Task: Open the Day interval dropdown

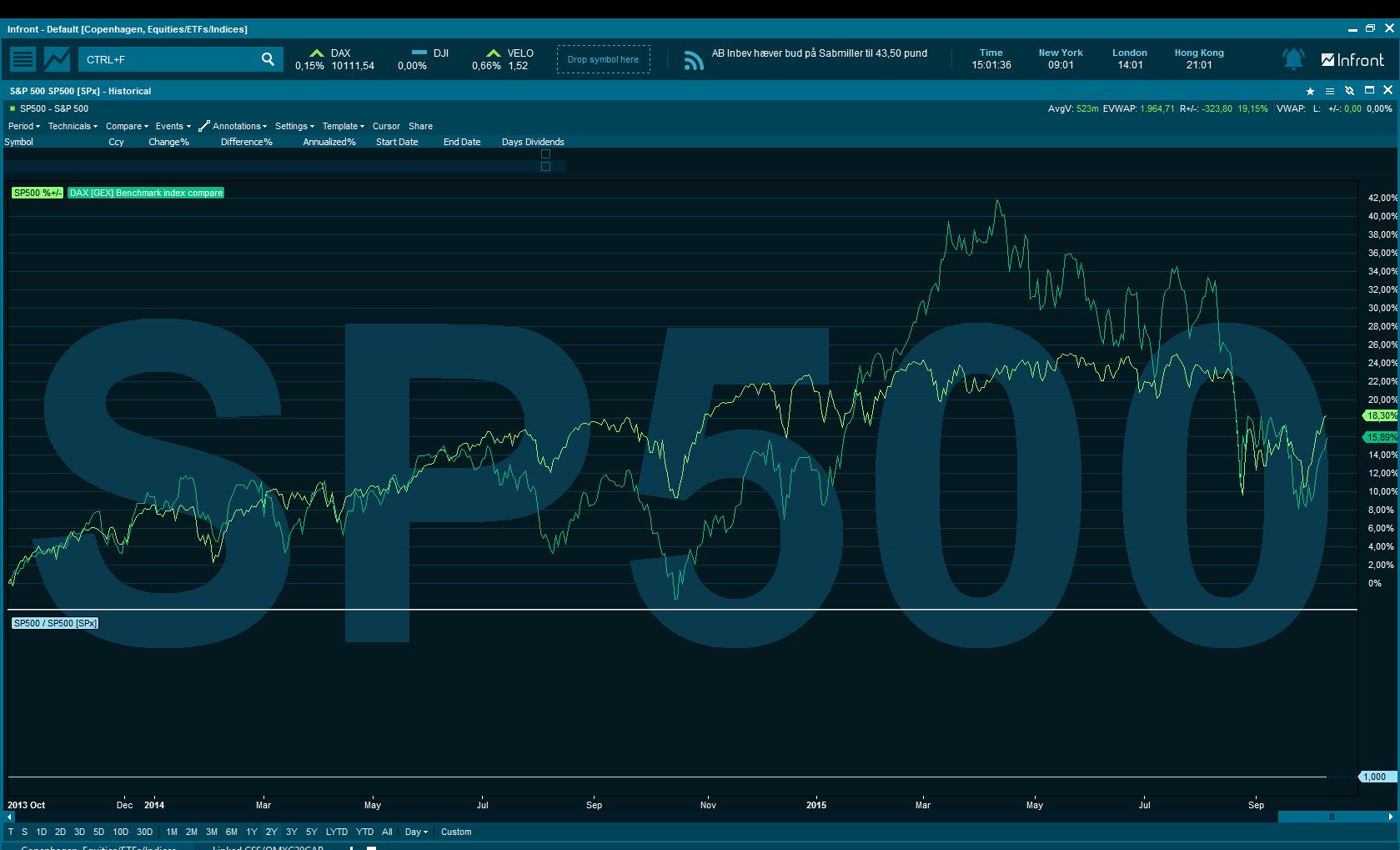Action: click(x=416, y=832)
